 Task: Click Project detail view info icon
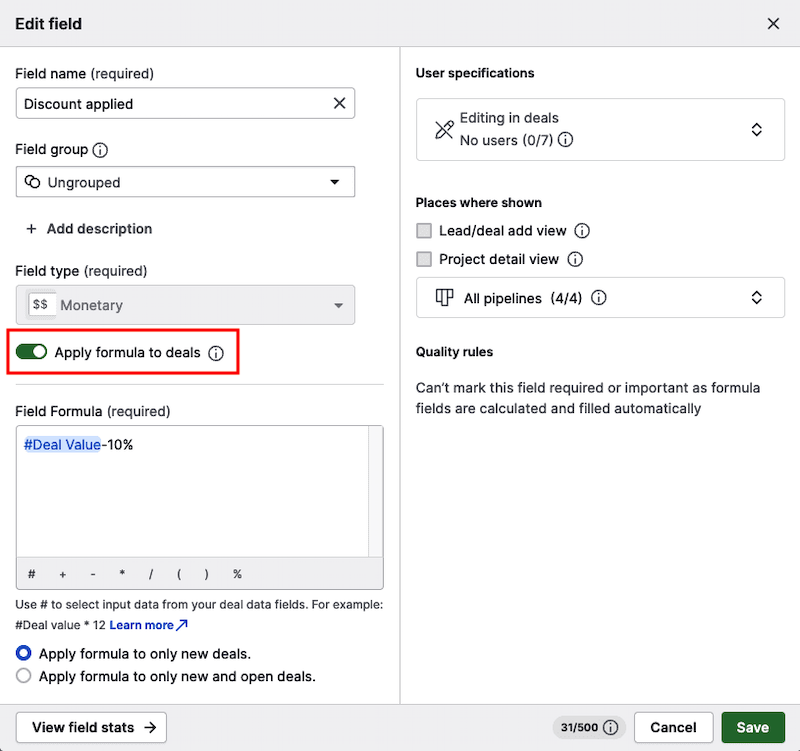[x=575, y=259]
